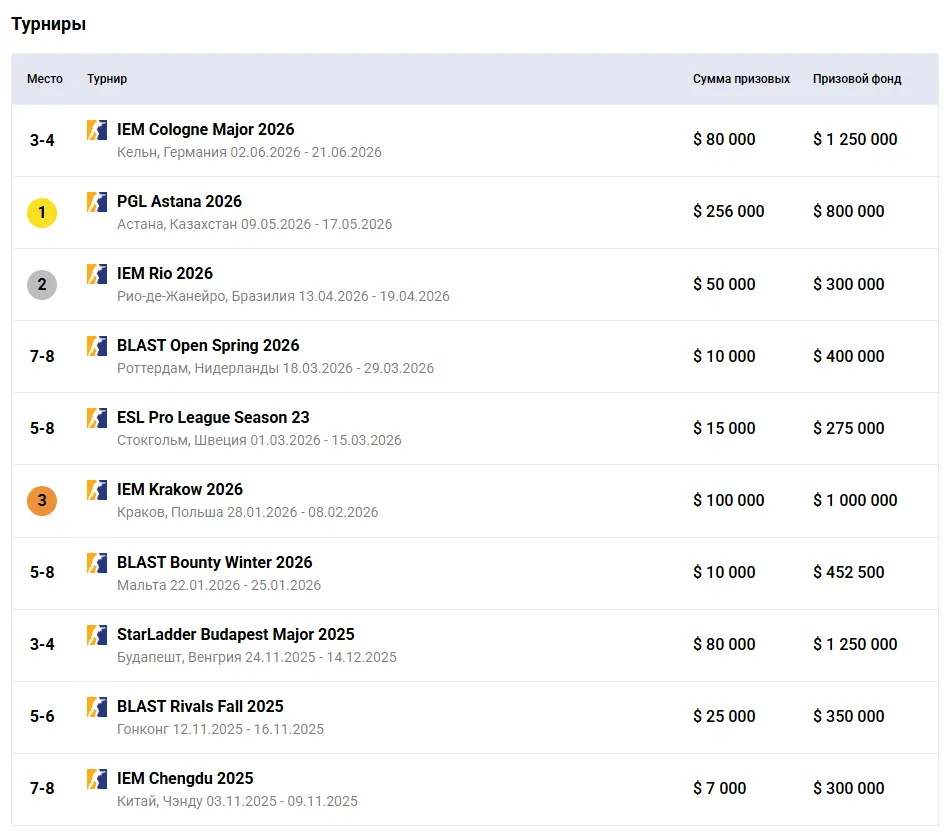This screenshot has height=837, width=949.
Task: Click the 5-6 place for BLAST Rivals Fall
Action: (x=42, y=717)
